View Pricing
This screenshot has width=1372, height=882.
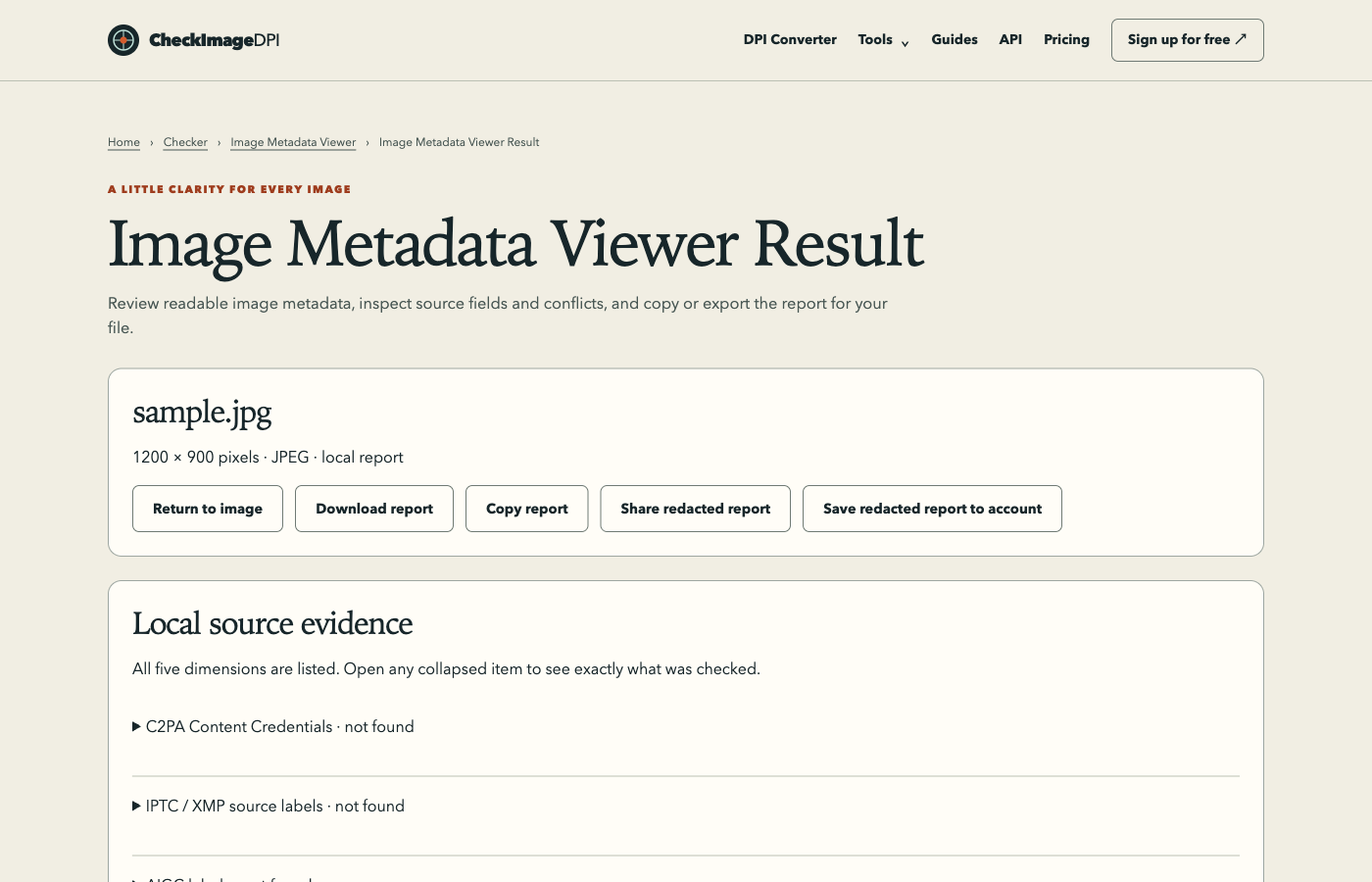click(x=1066, y=40)
